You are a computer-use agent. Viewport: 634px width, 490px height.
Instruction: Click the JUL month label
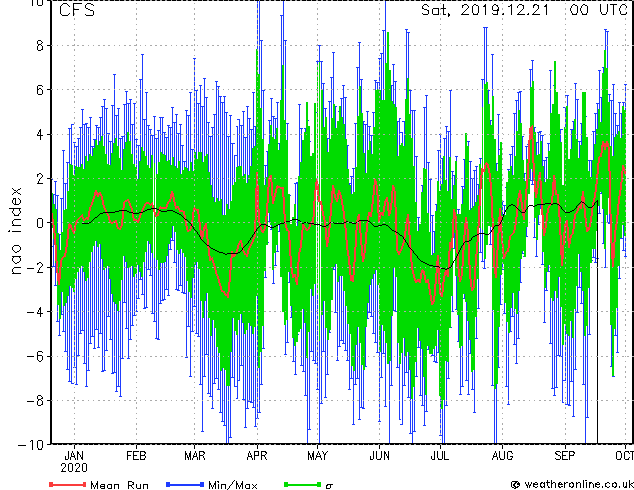(440, 456)
